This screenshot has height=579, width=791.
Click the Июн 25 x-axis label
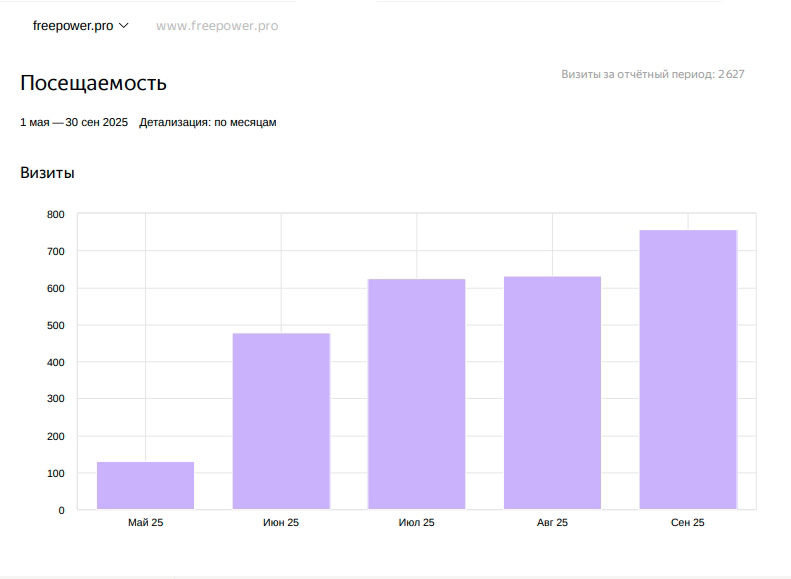(281, 523)
